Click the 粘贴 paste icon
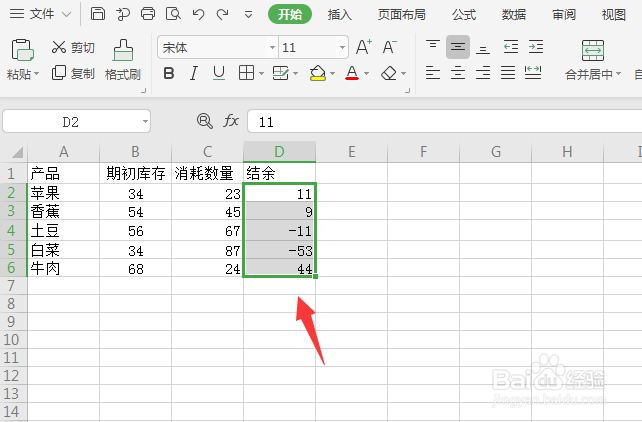 (x=22, y=50)
